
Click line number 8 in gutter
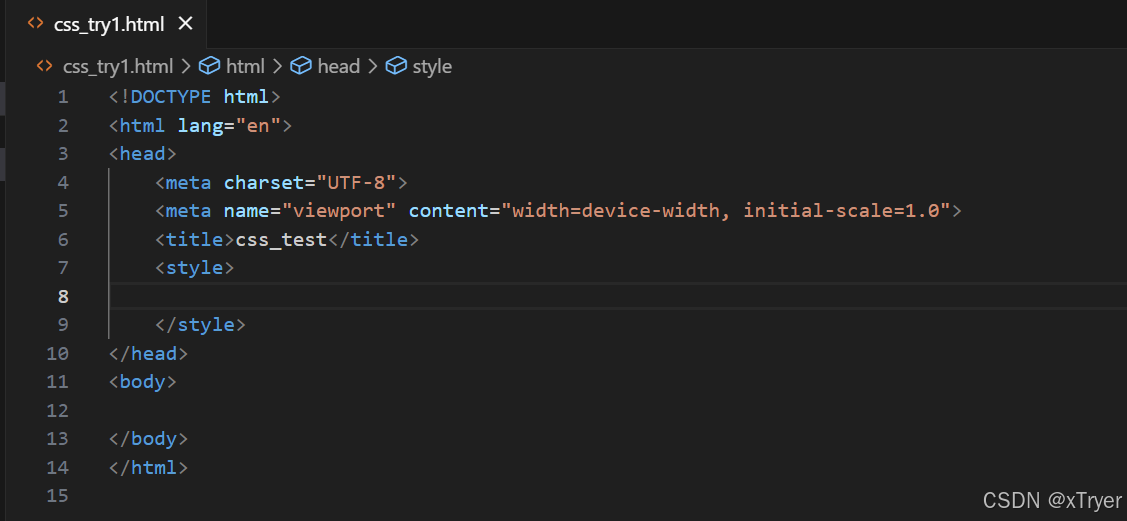coord(63,296)
